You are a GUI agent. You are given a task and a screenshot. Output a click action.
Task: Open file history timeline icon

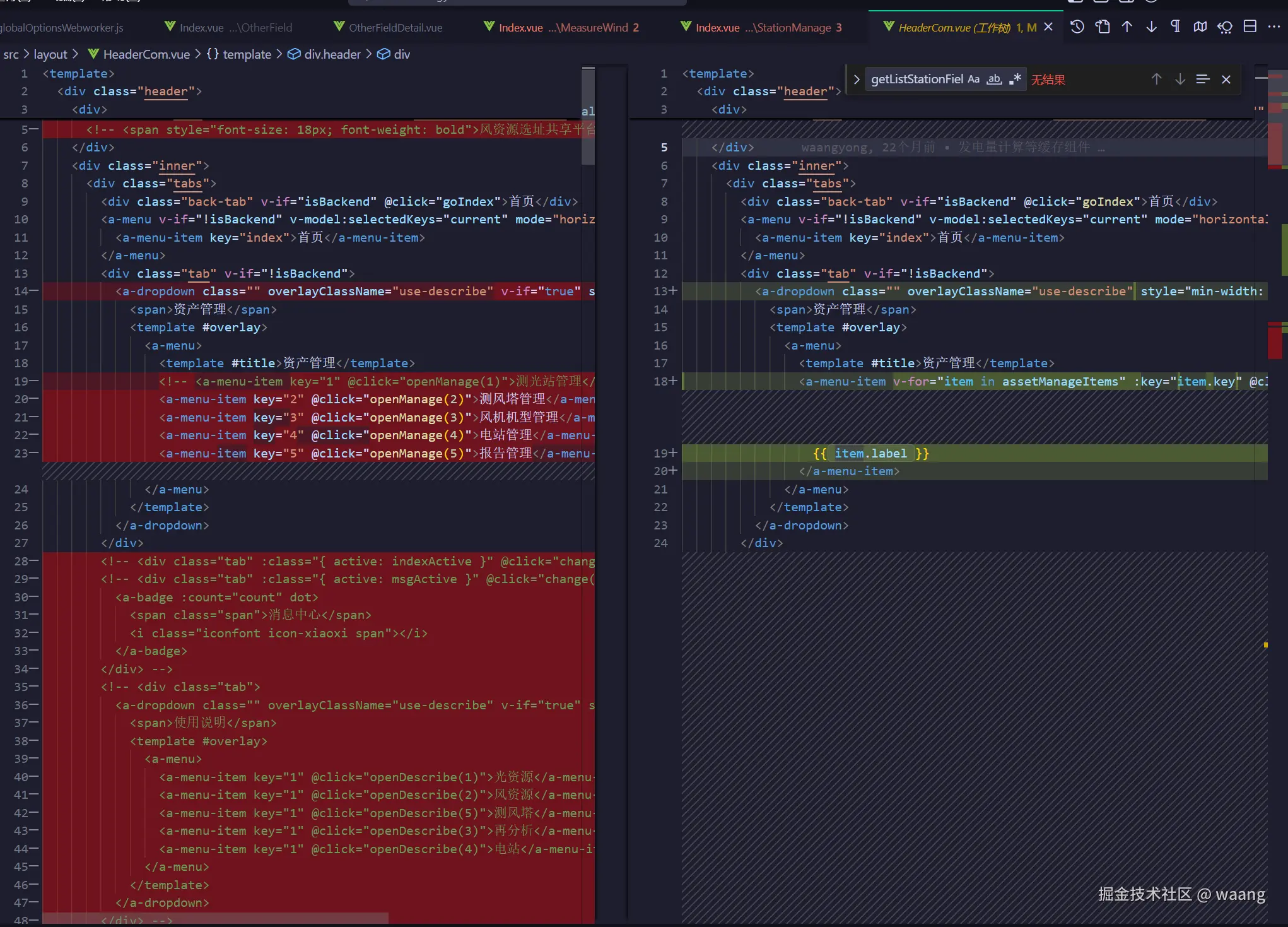[x=1077, y=27]
